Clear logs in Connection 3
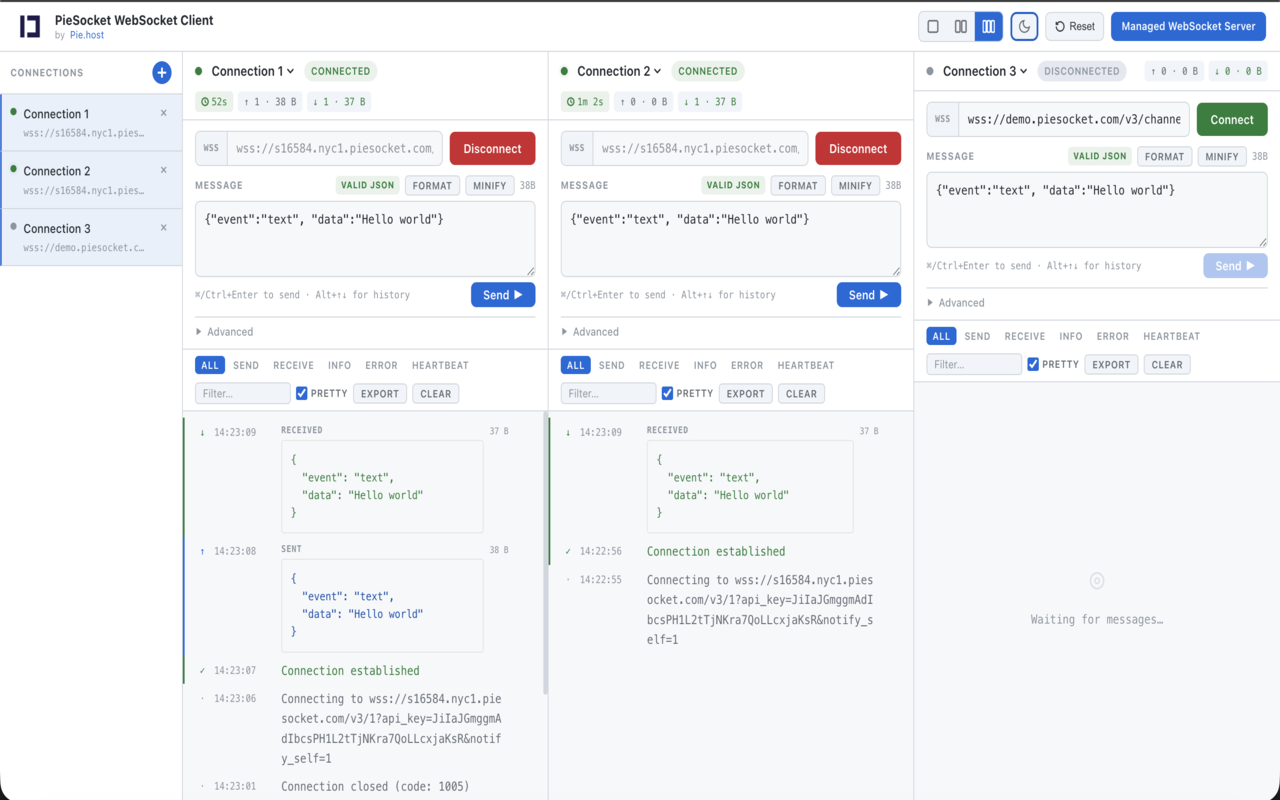Image resolution: width=1280 pixels, height=800 pixels. click(1167, 365)
